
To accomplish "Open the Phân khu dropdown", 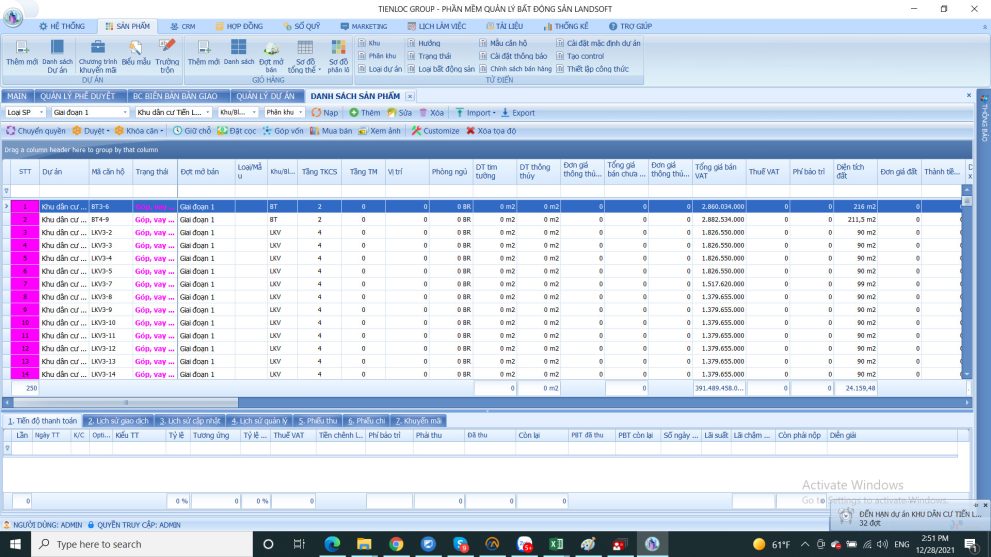I will click(x=303, y=113).
